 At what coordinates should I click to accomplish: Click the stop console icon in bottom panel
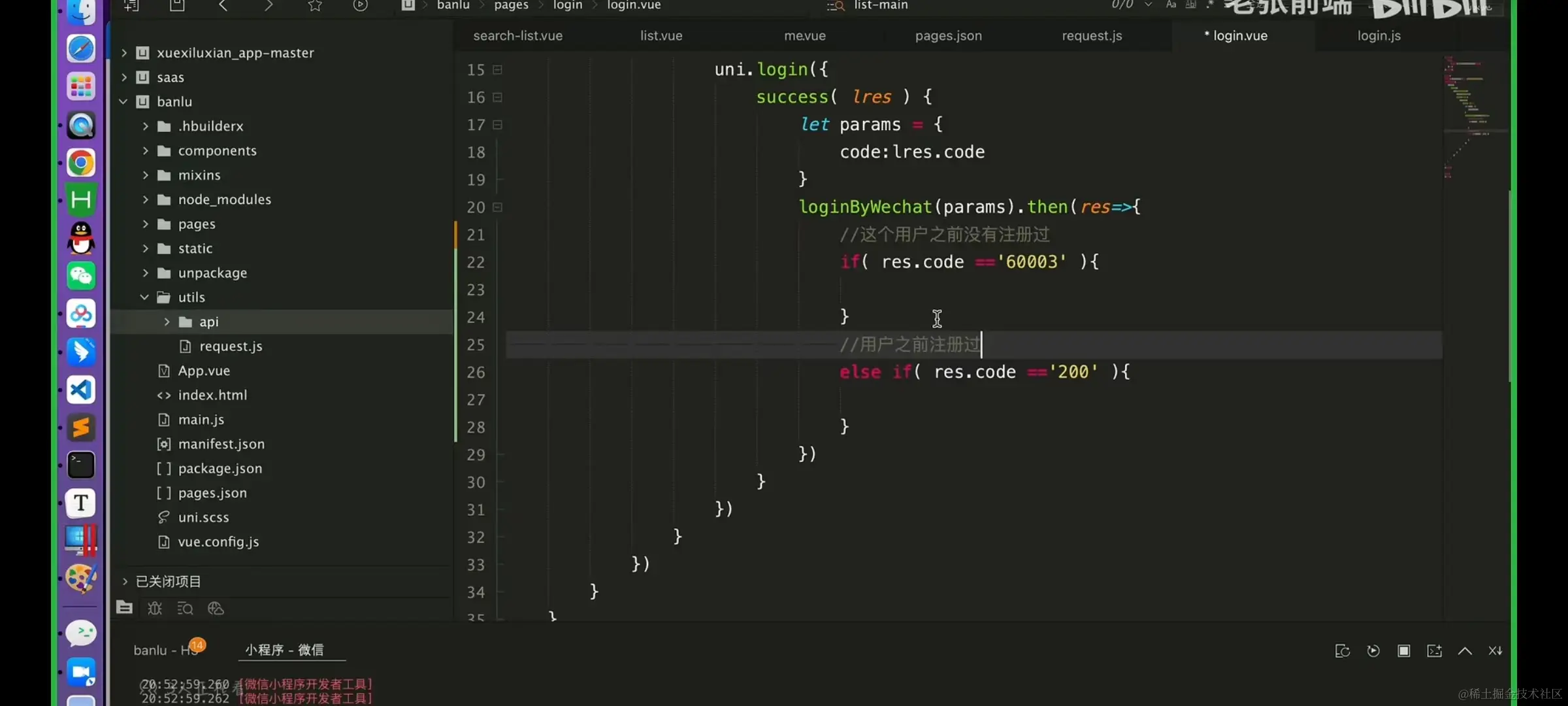1403,650
